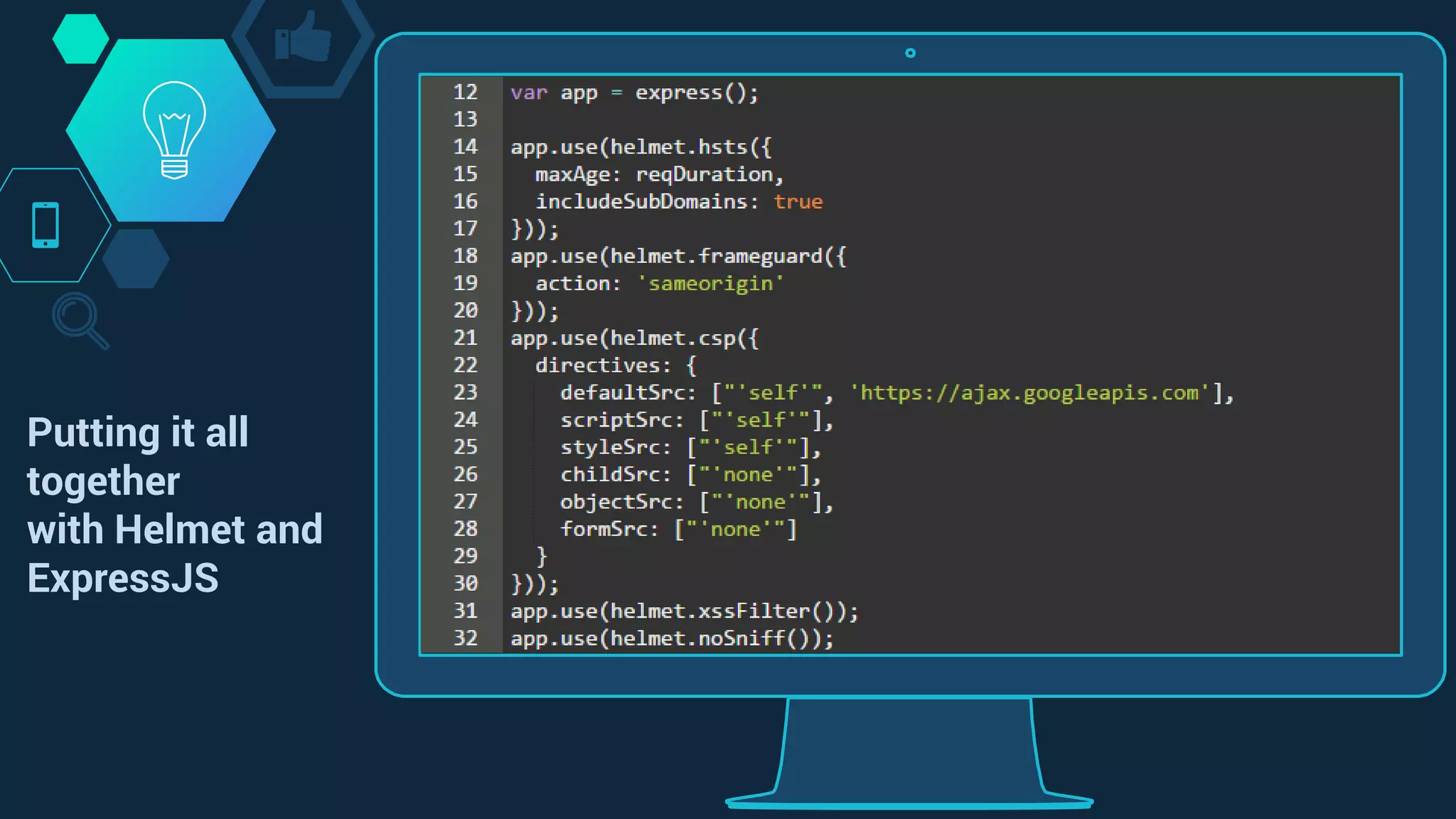Click the "scriptSrc:" line
Viewport: 1456px width, 819px height.
[697, 420]
